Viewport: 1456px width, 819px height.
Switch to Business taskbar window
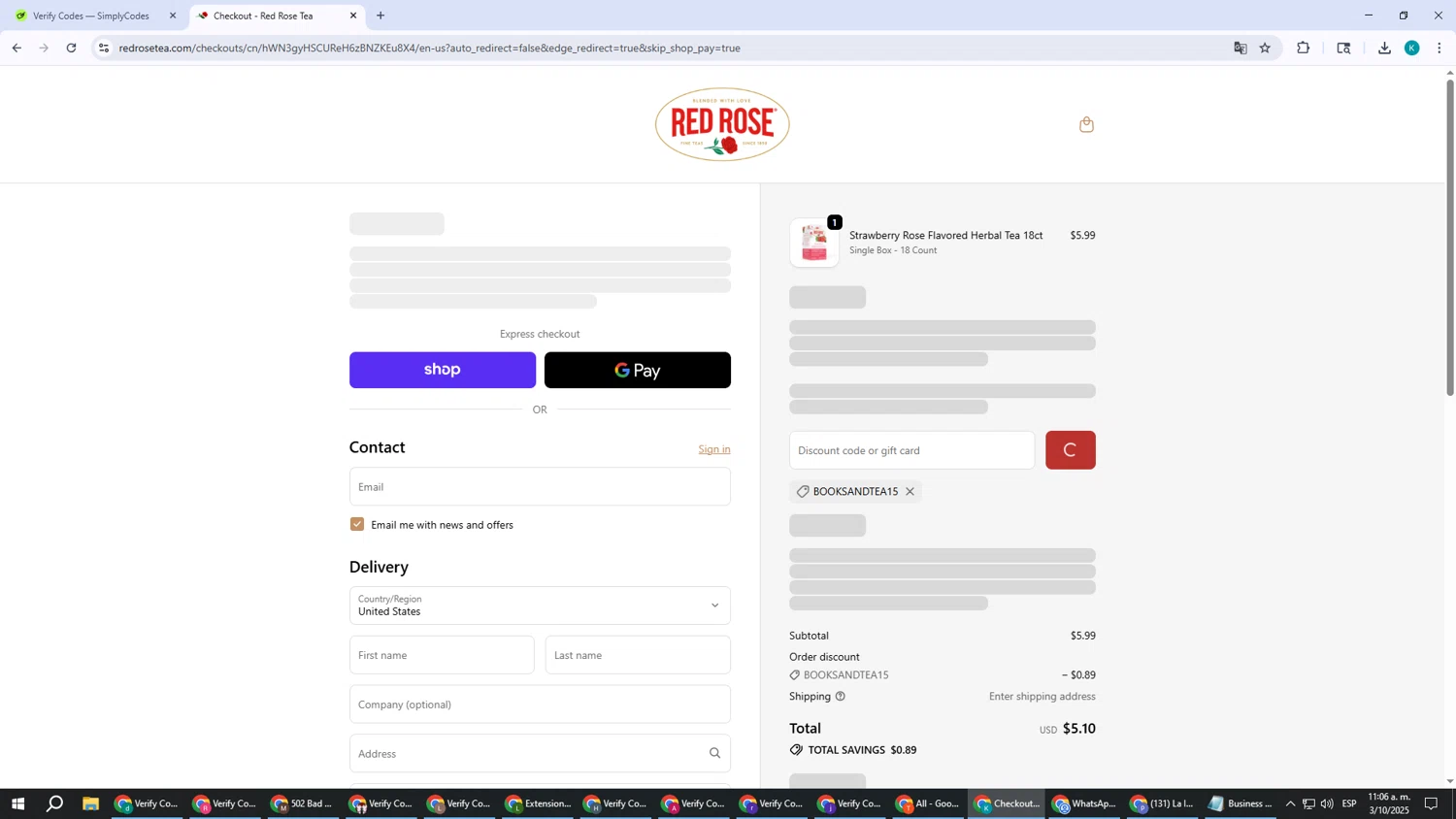[1240, 803]
